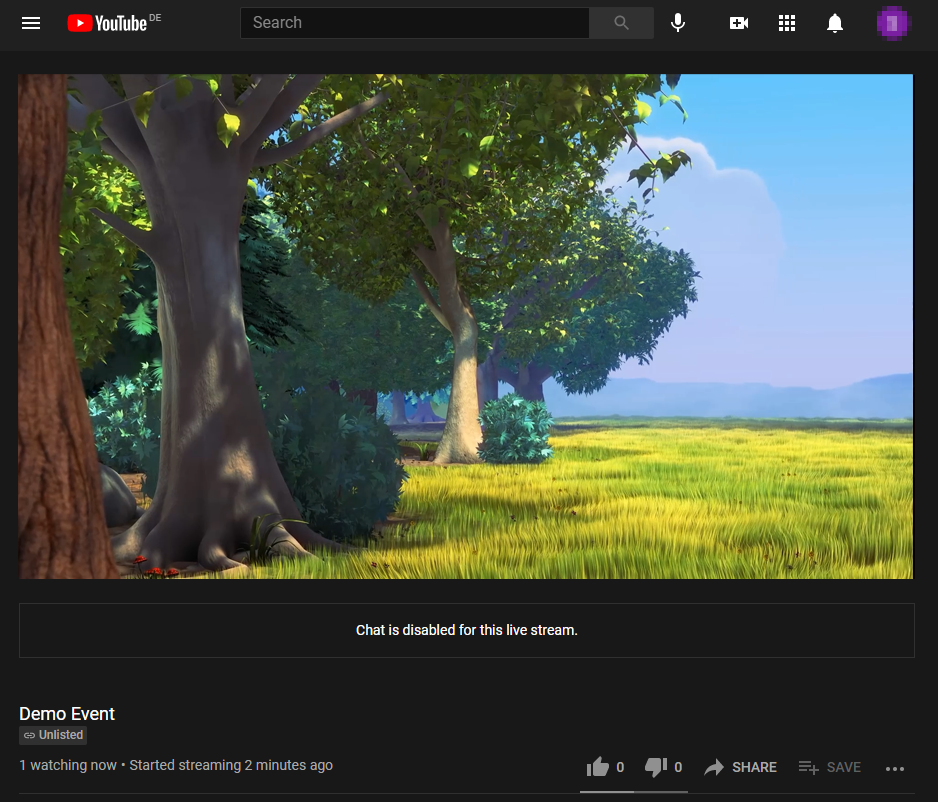Open the Create video camera icon
Screen dimensions: 938x802
[x=739, y=23]
